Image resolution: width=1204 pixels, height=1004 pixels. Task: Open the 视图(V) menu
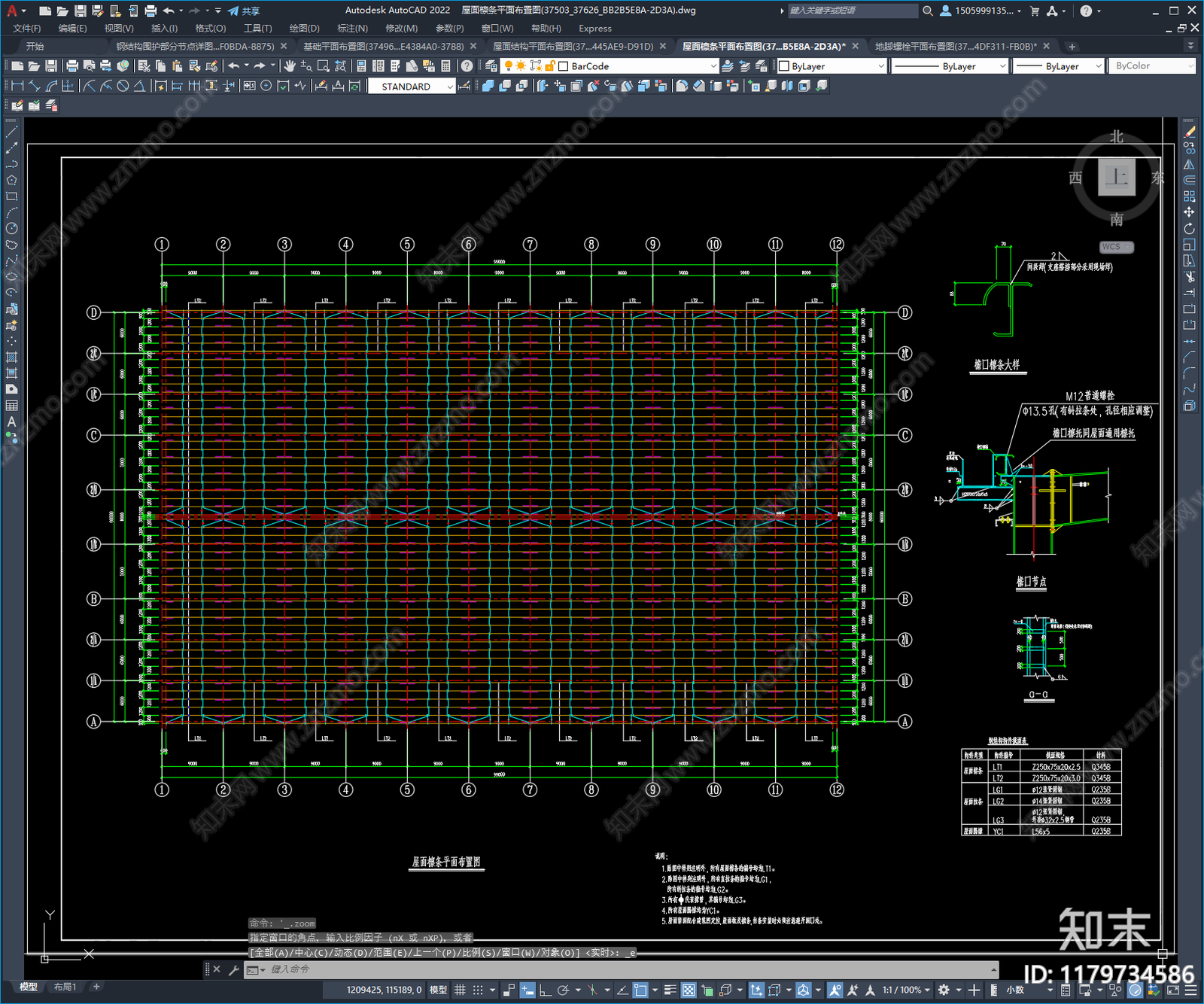point(119,28)
